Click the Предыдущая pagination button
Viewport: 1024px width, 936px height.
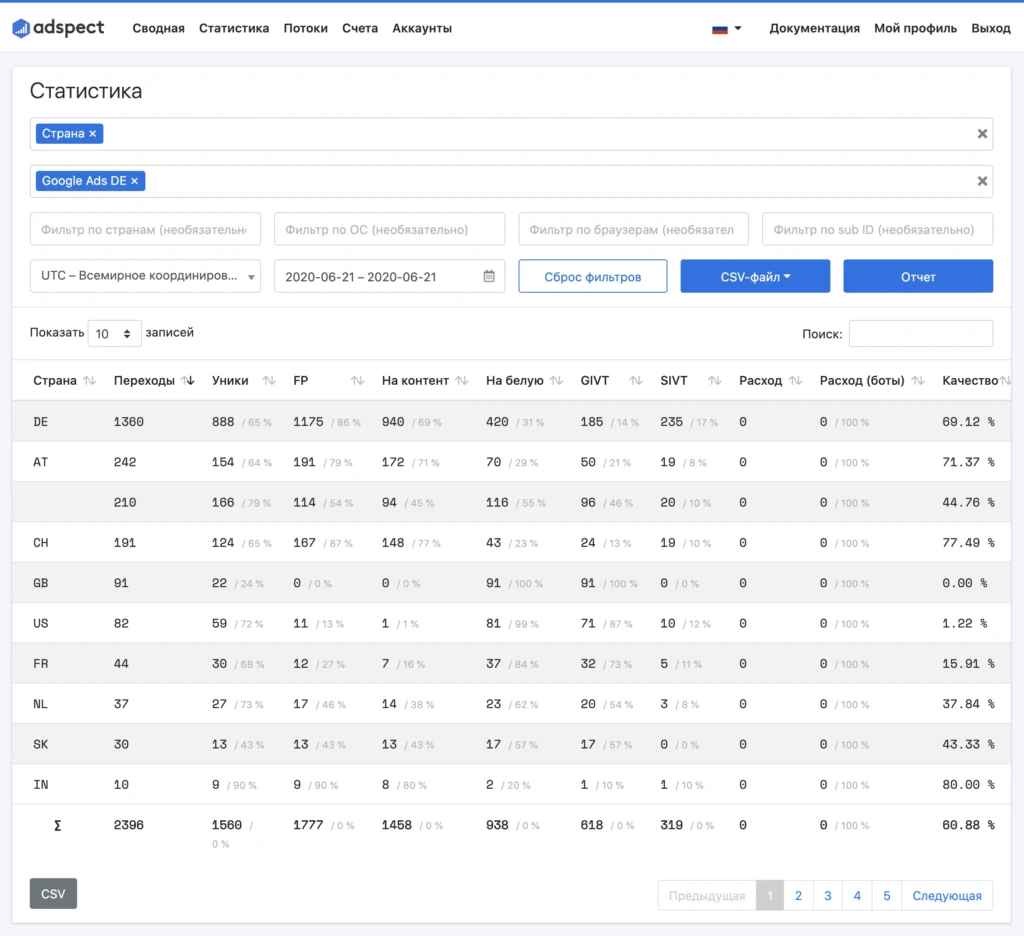tap(707, 896)
